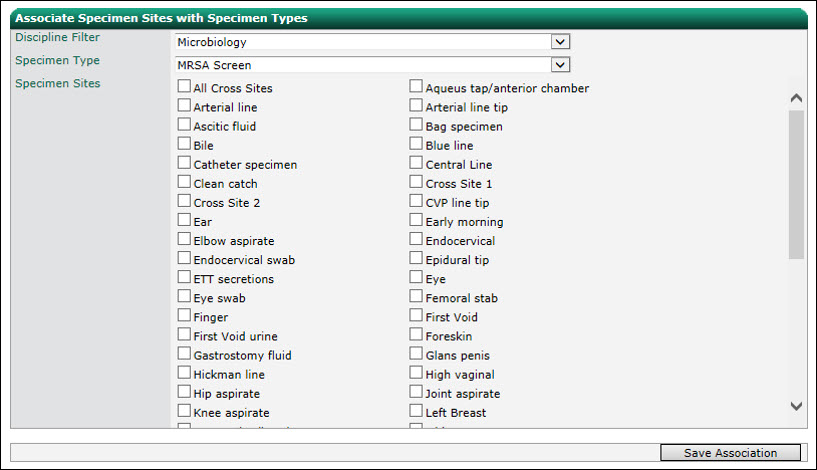Click the Specimen Type label
The width and height of the screenshot is (817, 470).
pos(57,60)
